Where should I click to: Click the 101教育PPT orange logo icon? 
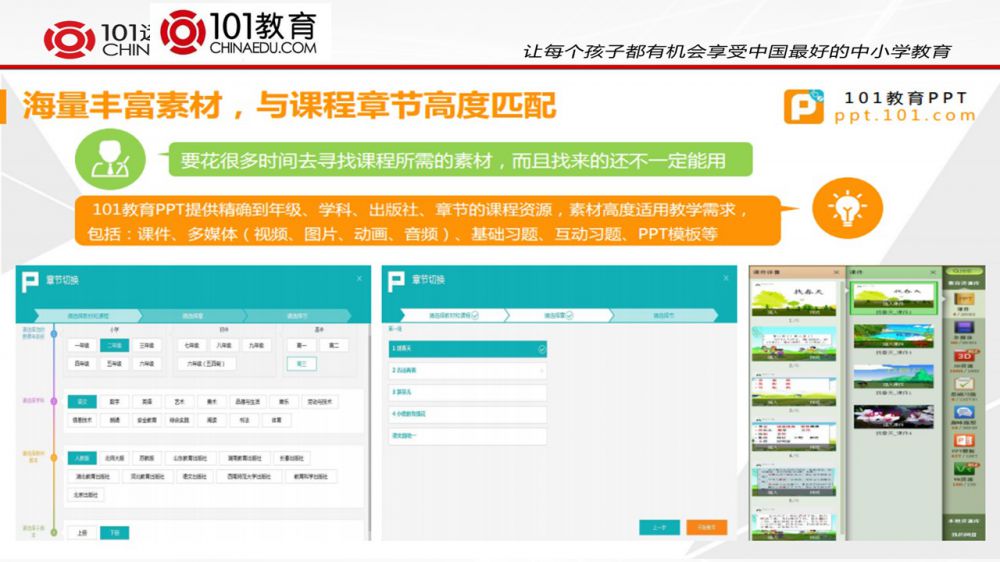pos(803,108)
